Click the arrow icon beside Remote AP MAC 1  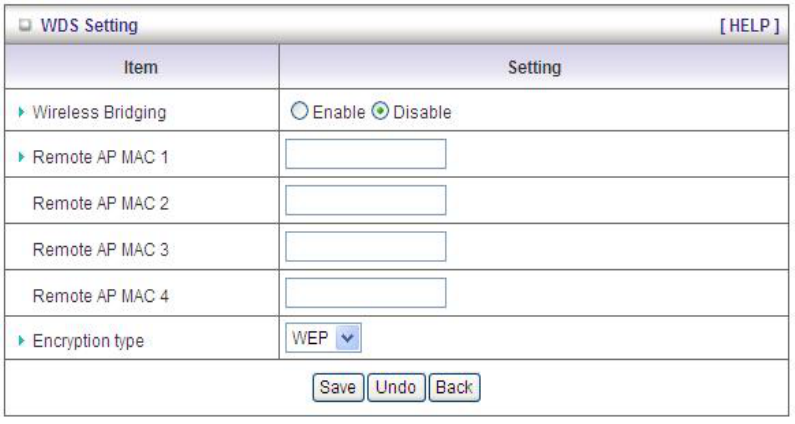pyautogui.click(x=23, y=155)
